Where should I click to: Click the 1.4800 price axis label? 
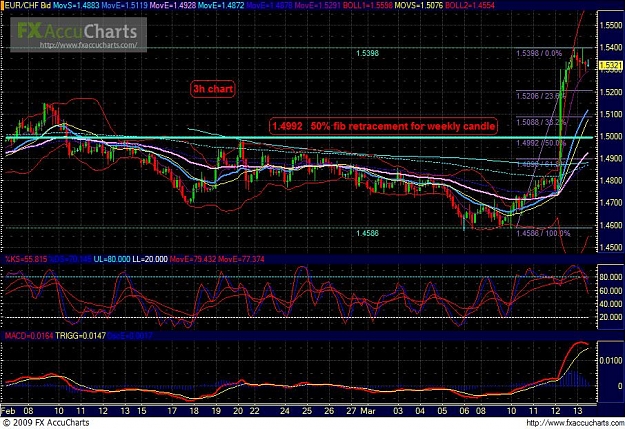point(611,181)
